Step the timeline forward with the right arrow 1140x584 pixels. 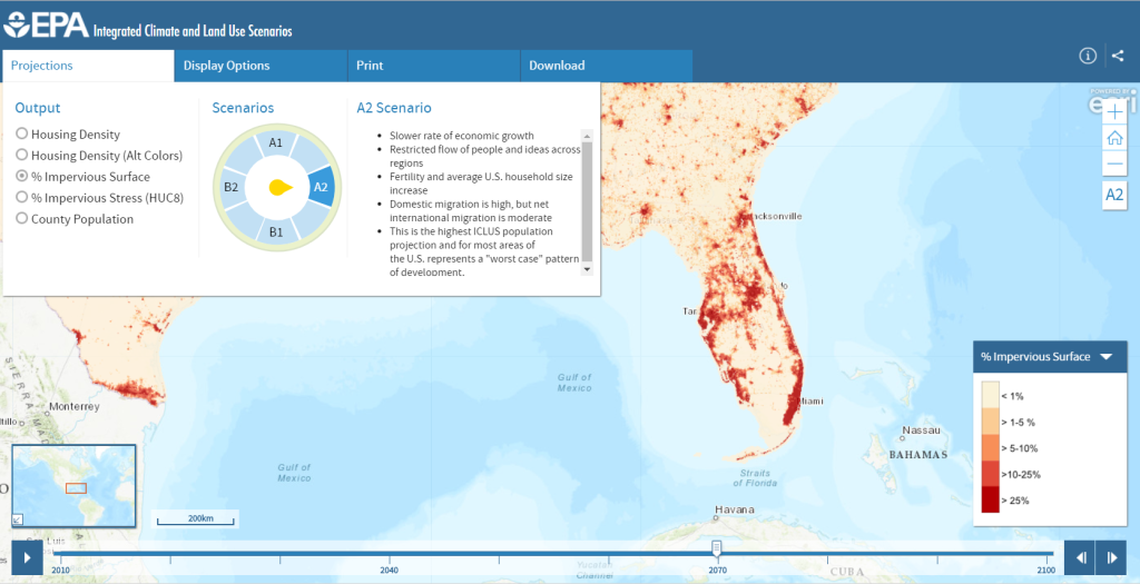point(1113,557)
